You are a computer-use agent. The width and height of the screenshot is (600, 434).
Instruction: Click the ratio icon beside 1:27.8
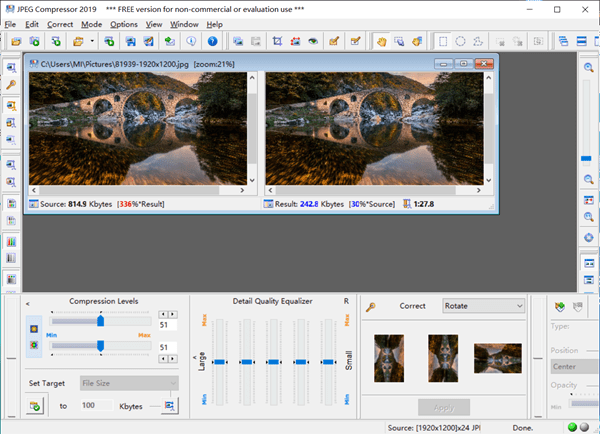pos(407,204)
